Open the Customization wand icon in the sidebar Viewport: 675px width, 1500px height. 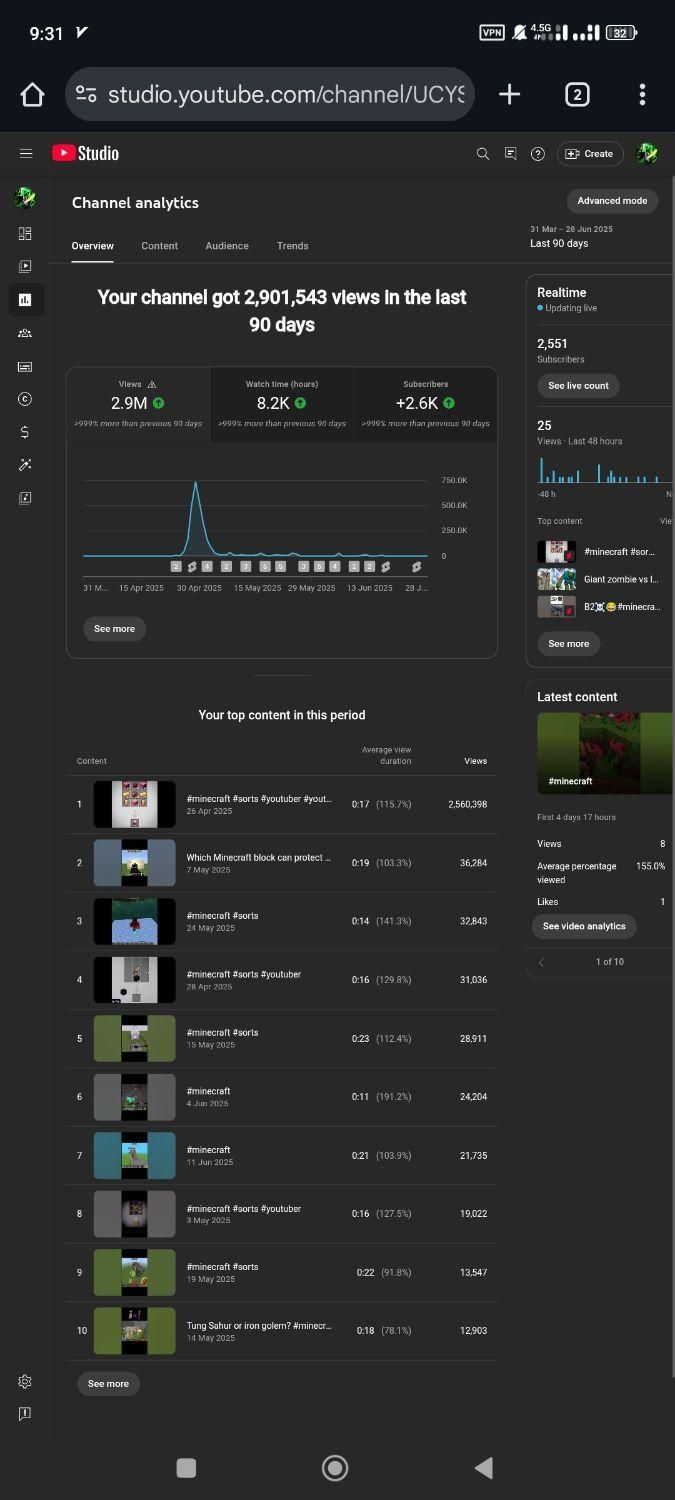pyautogui.click(x=25, y=465)
